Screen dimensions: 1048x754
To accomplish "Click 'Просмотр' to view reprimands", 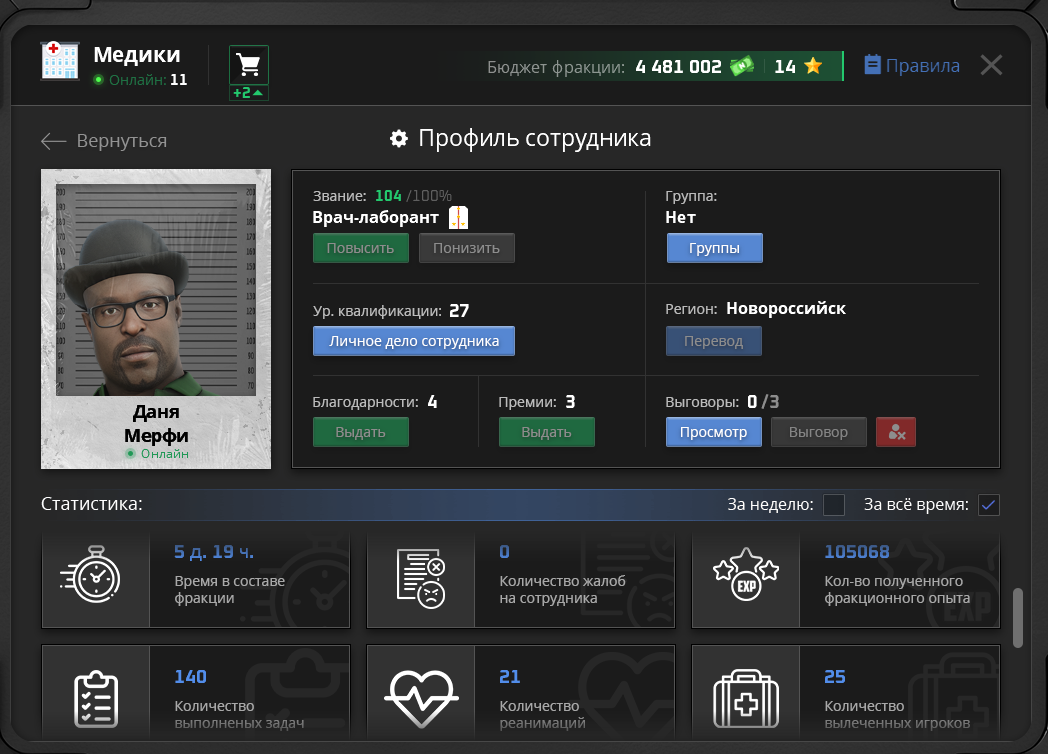I will 713,432.
